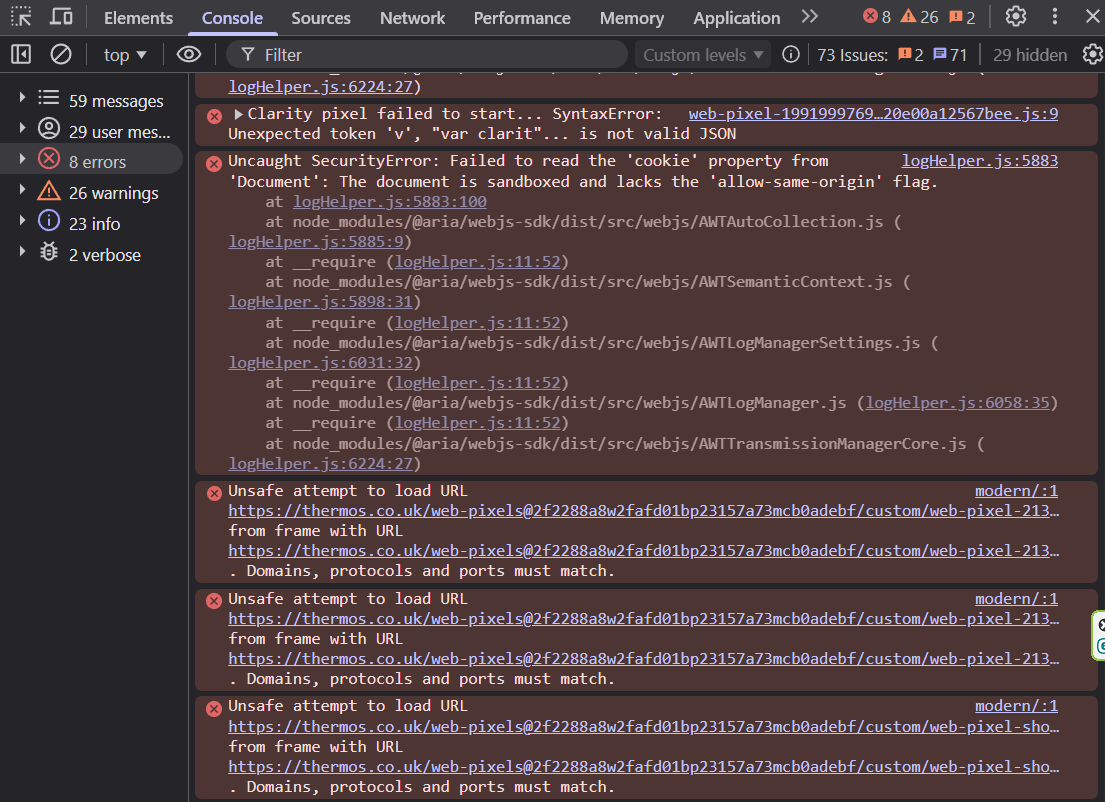Open the logHelper.js:5883 source link
Viewport: 1105px width, 802px height.
[980, 161]
